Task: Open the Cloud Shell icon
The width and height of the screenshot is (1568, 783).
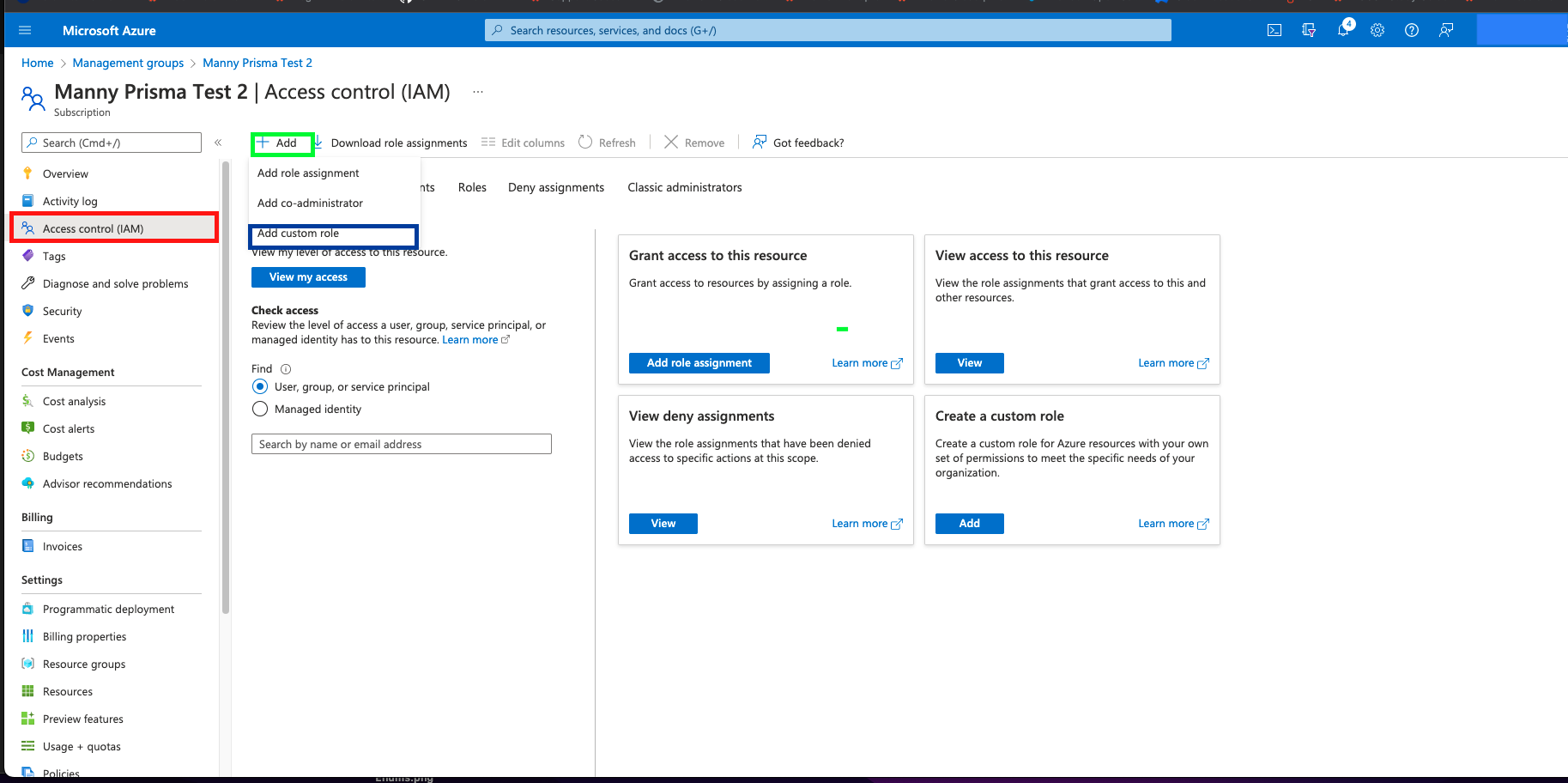Action: (x=1274, y=30)
